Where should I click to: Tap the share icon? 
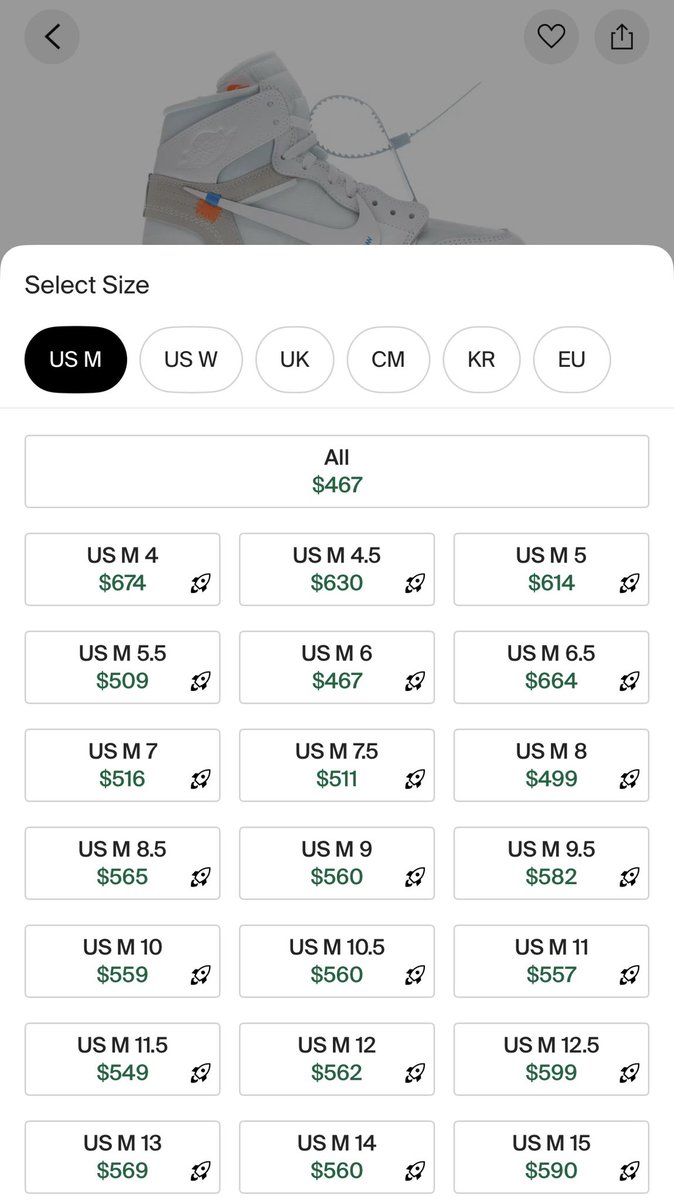point(622,37)
